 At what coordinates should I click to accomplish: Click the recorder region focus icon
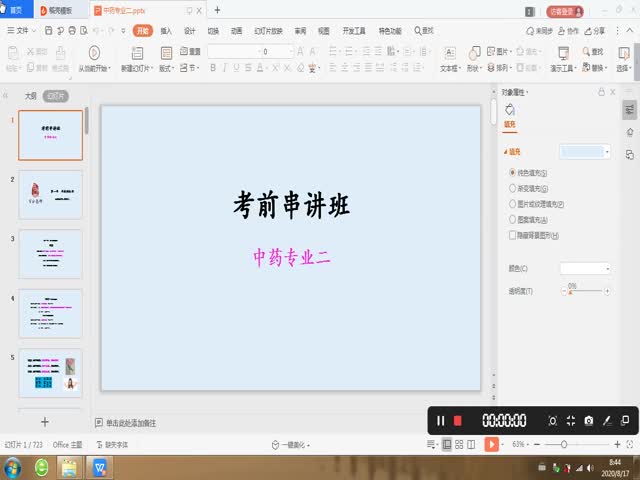[553, 420]
